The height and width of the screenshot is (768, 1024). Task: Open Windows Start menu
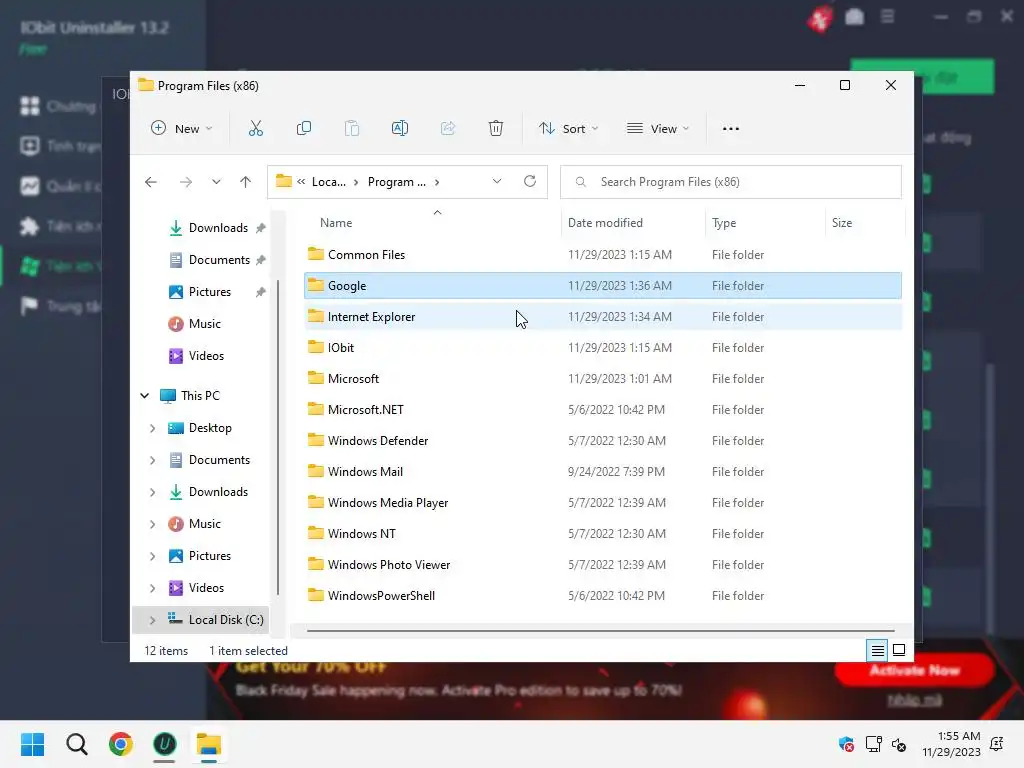click(33, 744)
